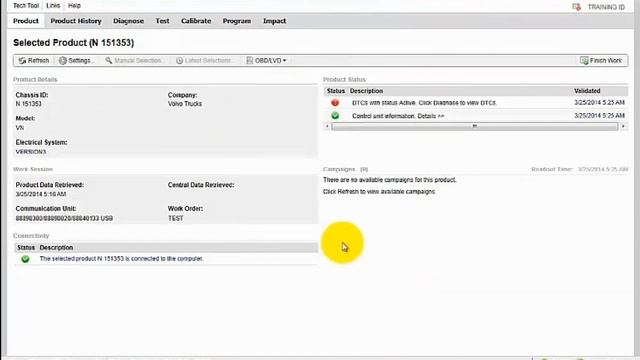Open the Help menu
Screen dimensions: 640x360
74,6
